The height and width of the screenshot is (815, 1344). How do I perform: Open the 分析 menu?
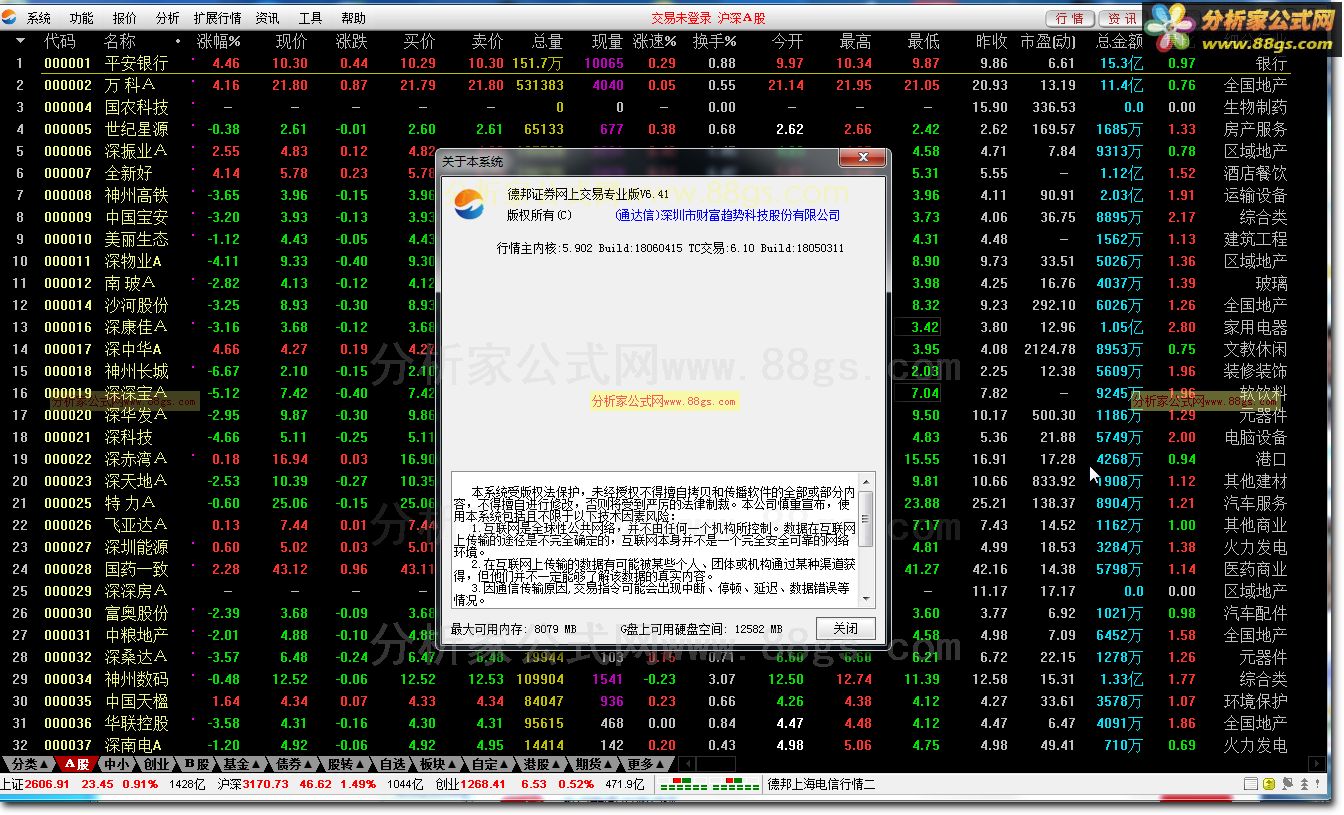click(x=167, y=18)
